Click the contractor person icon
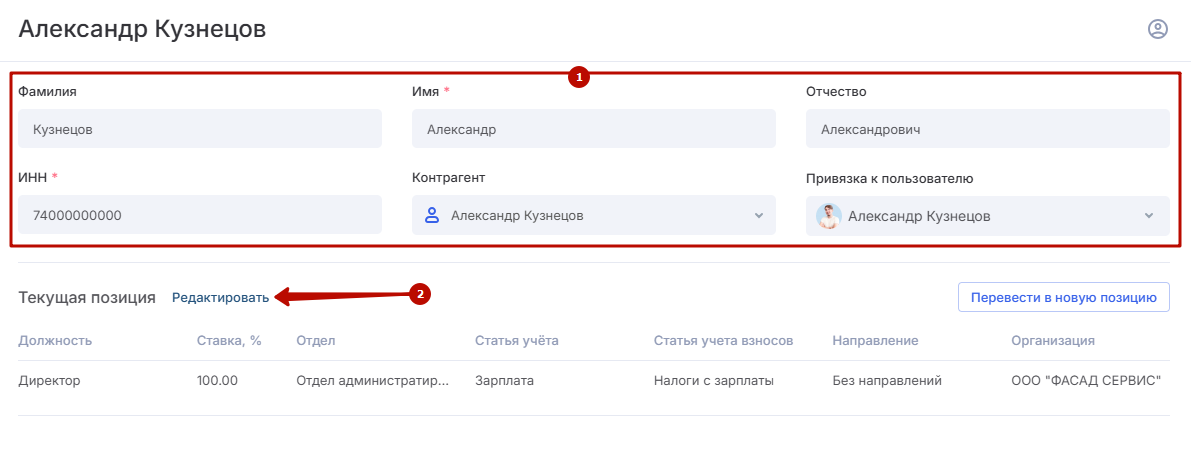This screenshot has height=449, width=1191. (432, 215)
